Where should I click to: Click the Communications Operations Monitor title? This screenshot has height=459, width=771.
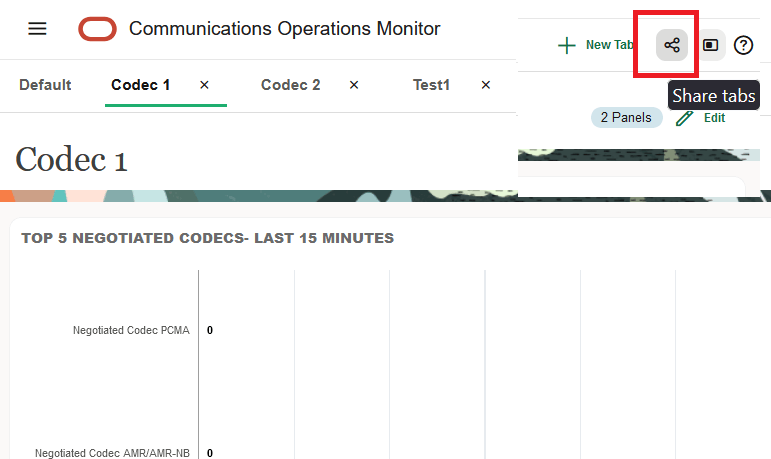285,29
